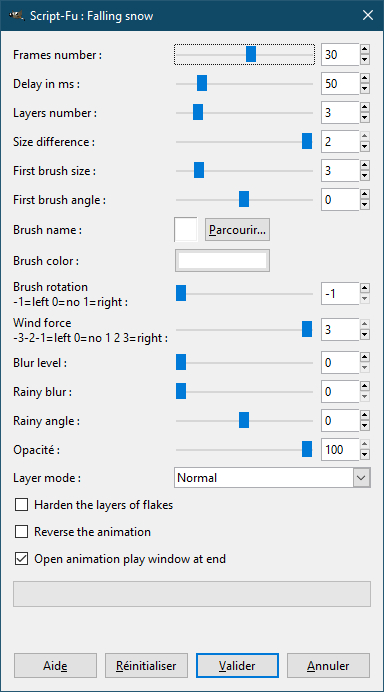
Task: Increase Frames number with up arrow
Action: coord(365,49)
